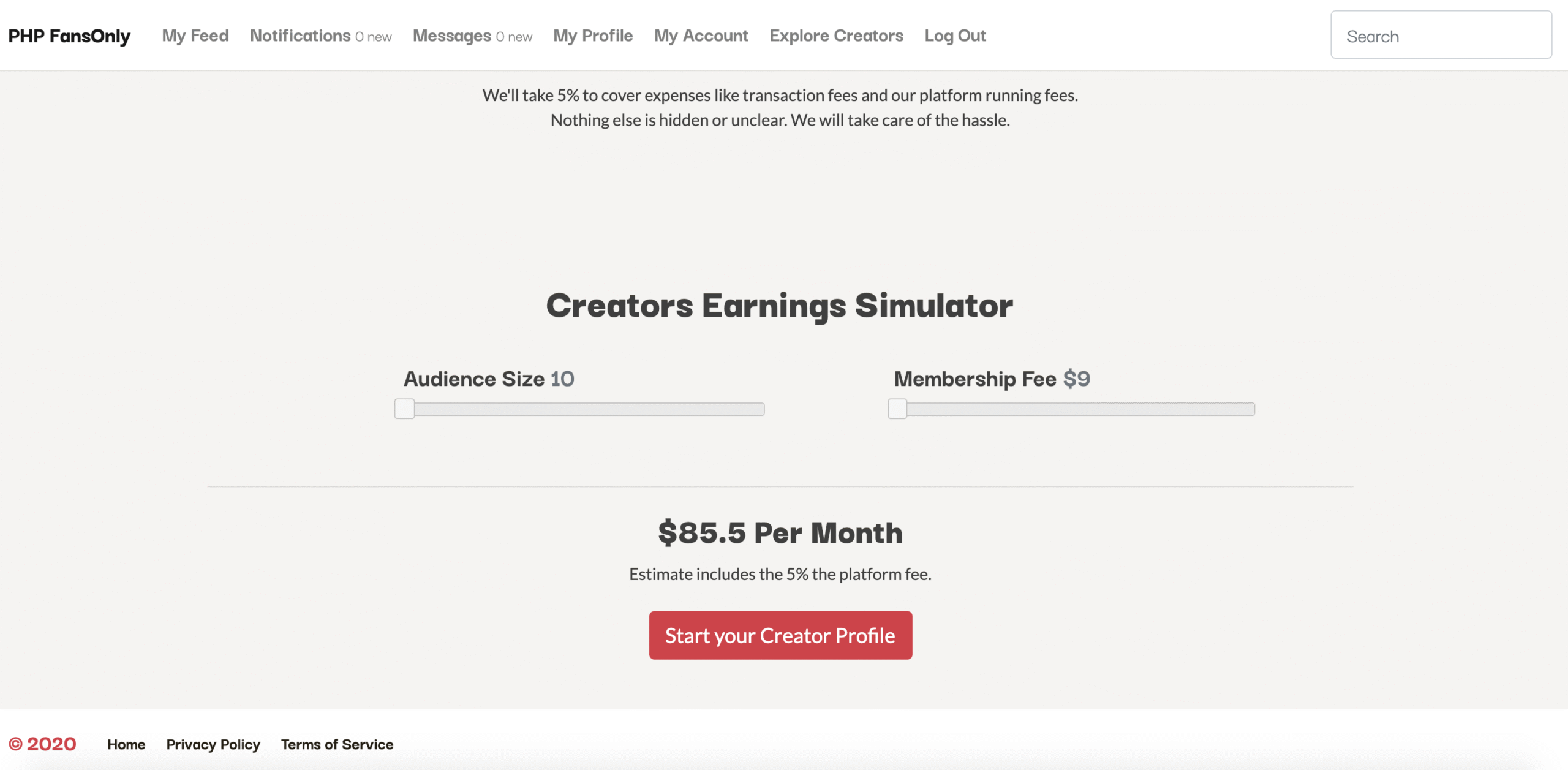Image resolution: width=1568 pixels, height=770 pixels.
Task: Focus the Search input field
Action: (1441, 35)
